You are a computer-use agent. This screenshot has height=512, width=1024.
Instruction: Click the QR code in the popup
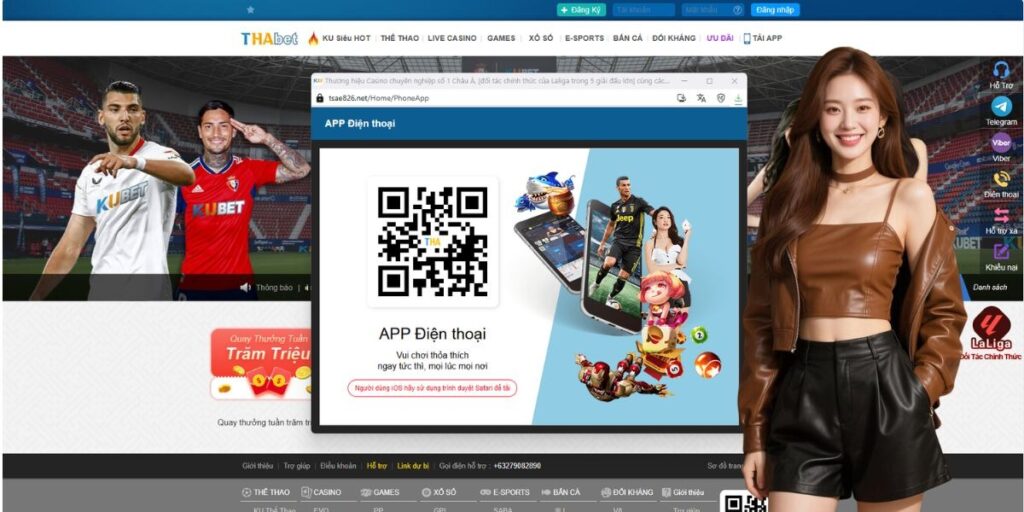432,241
